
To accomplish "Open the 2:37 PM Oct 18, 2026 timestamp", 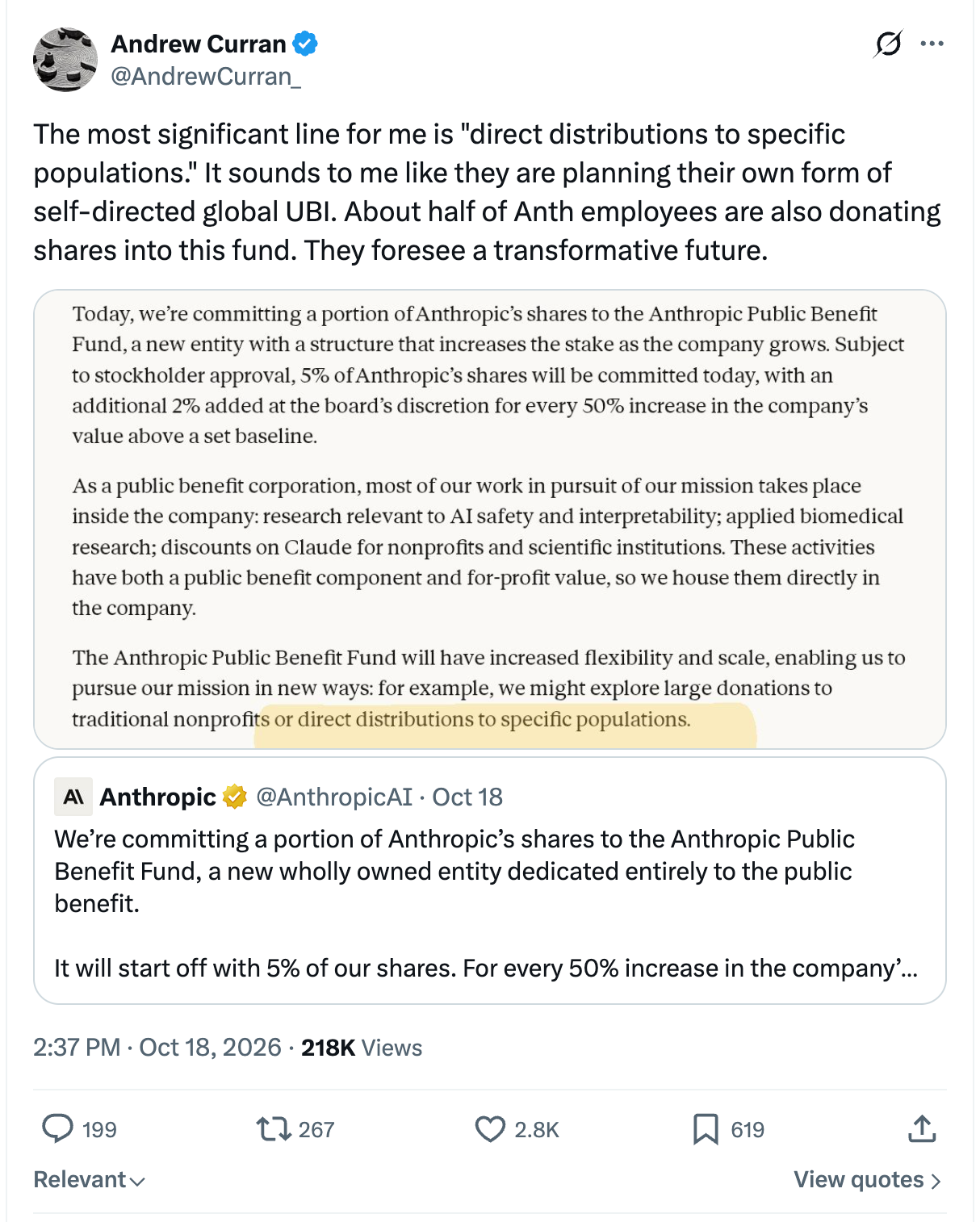I will pyautogui.click(x=160, y=1048).
